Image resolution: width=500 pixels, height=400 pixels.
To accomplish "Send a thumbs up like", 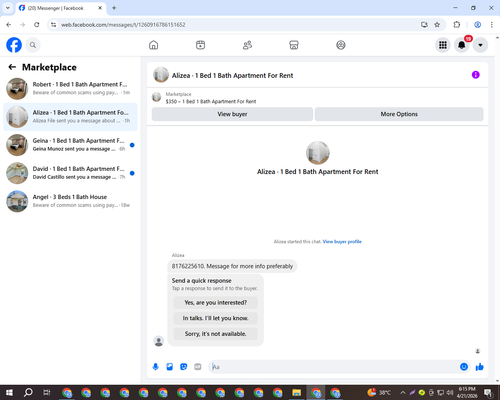I will (480, 367).
